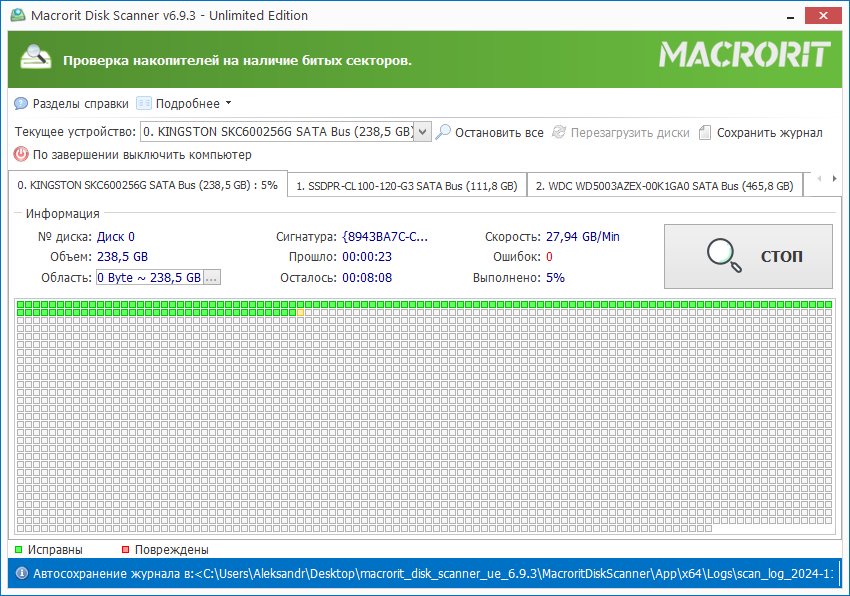Image resolution: width=850 pixels, height=596 pixels.
Task: Minimize the Macrorit Disk Scanner window
Action: 791,16
